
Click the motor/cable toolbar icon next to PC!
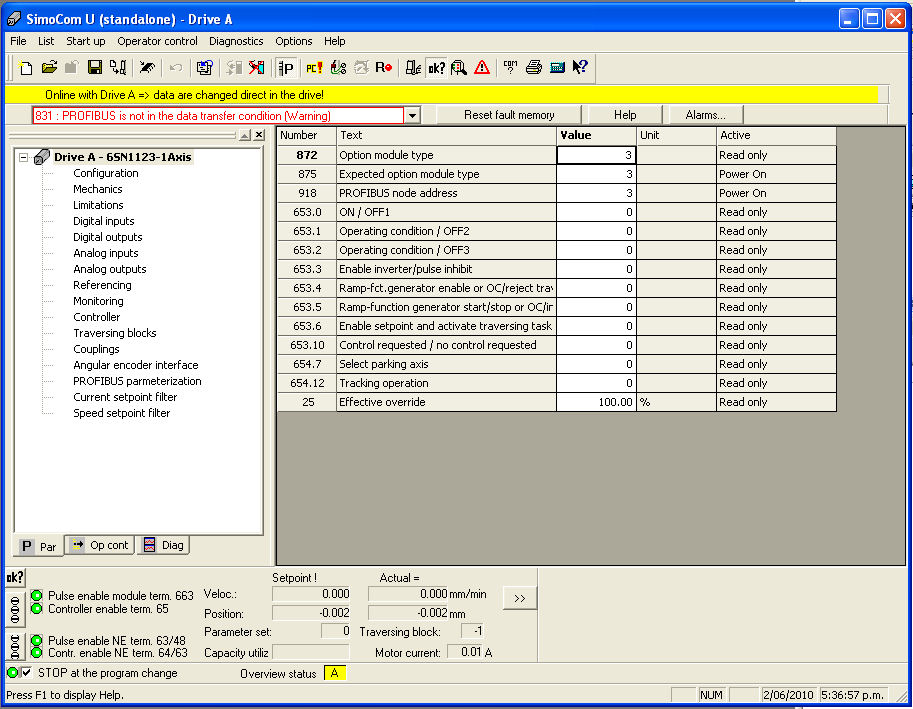coord(338,68)
